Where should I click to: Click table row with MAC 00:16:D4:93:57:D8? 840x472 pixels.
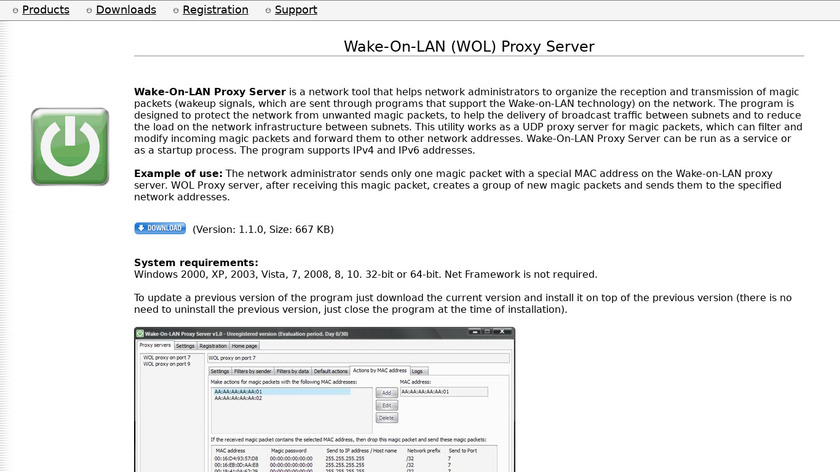(354, 459)
